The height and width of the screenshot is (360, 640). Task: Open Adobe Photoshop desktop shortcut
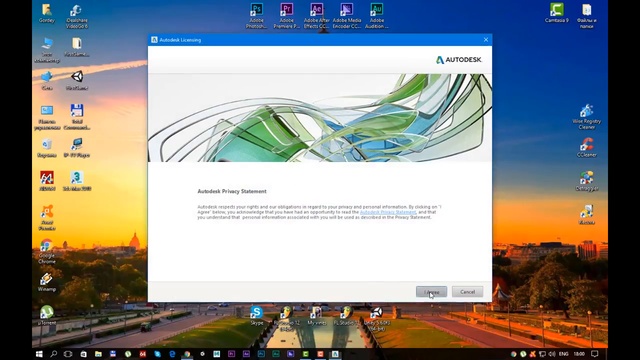[x=256, y=16]
